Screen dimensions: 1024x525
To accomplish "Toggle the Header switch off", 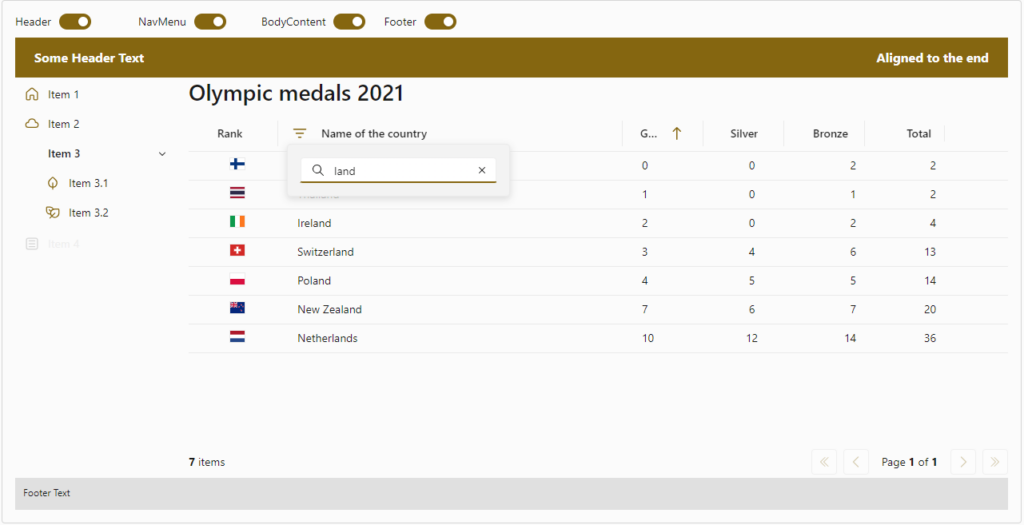I will tap(75, 22).
